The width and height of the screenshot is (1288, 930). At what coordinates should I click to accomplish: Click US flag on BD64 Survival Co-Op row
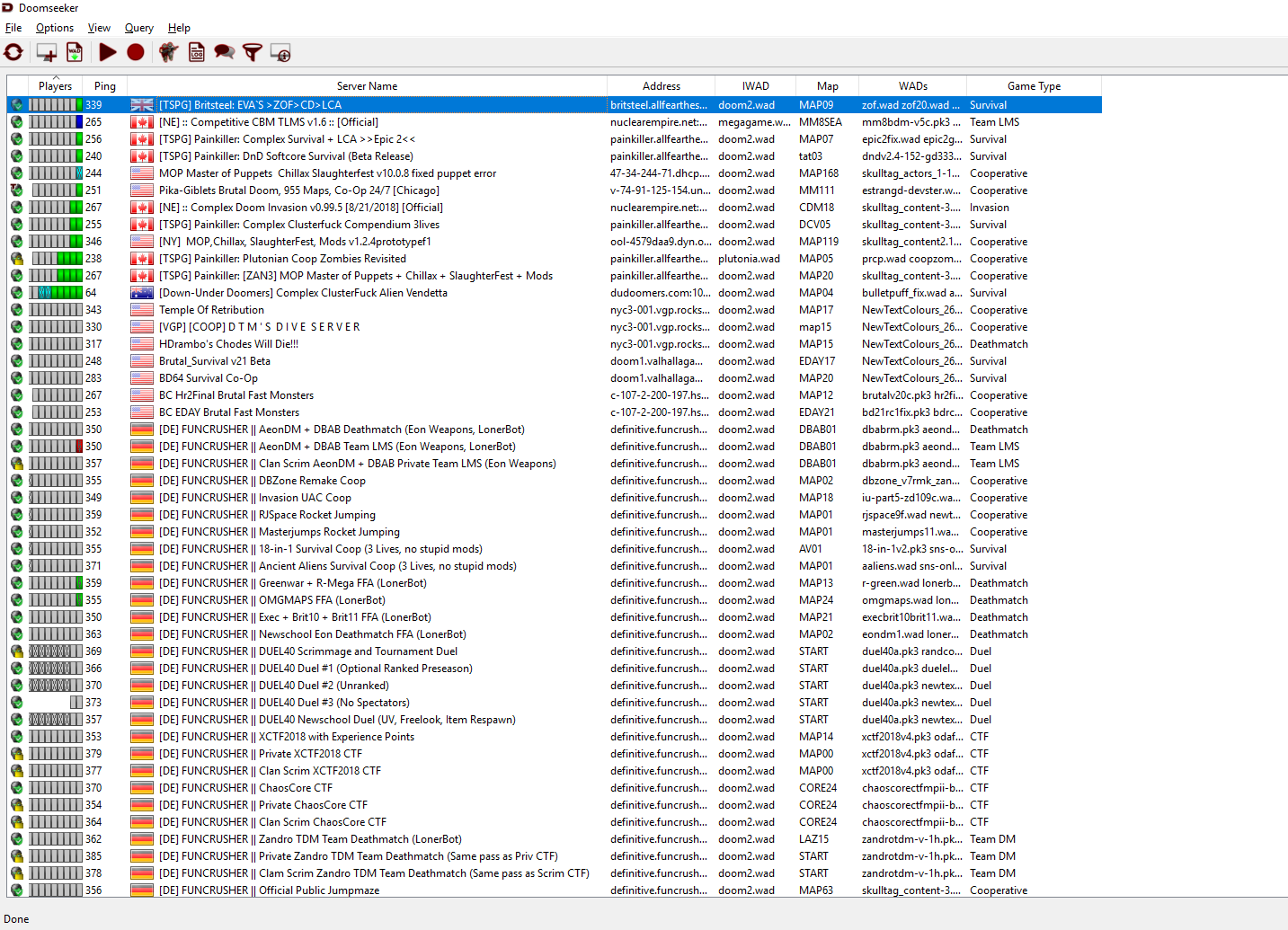[x=142, y=378]
